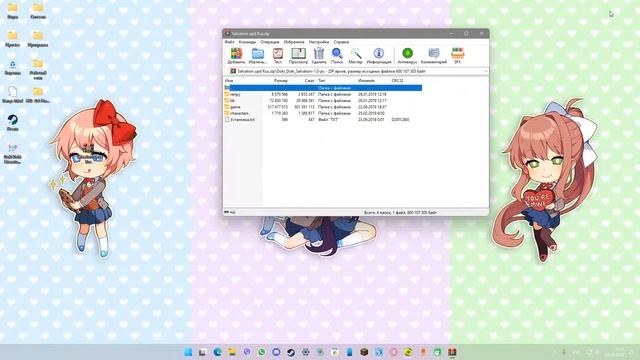
Task: Click the Извлечь (Extract) toolbar icon
Action: tap(258, 56)
